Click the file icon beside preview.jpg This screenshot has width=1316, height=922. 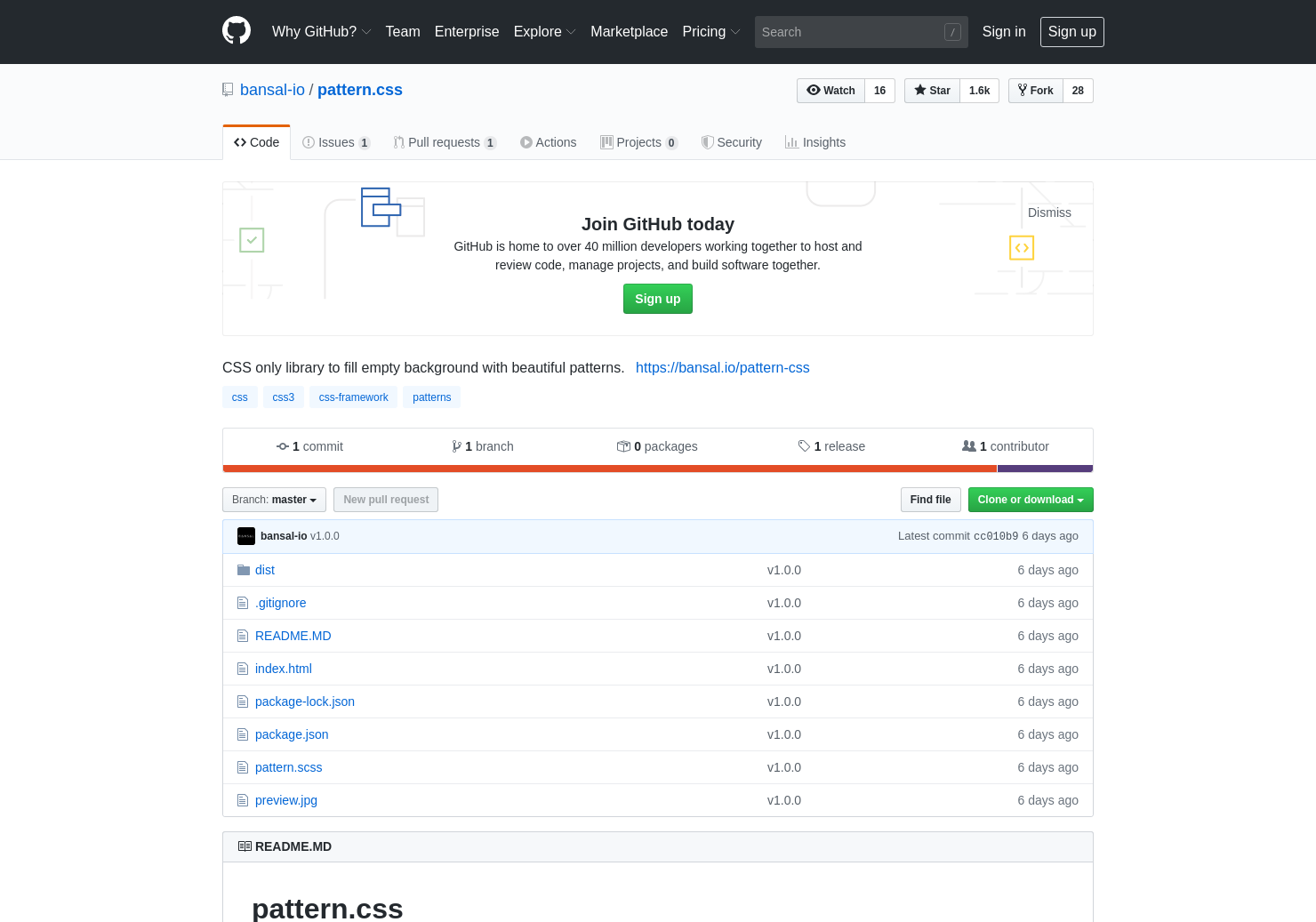coord(243,800)
